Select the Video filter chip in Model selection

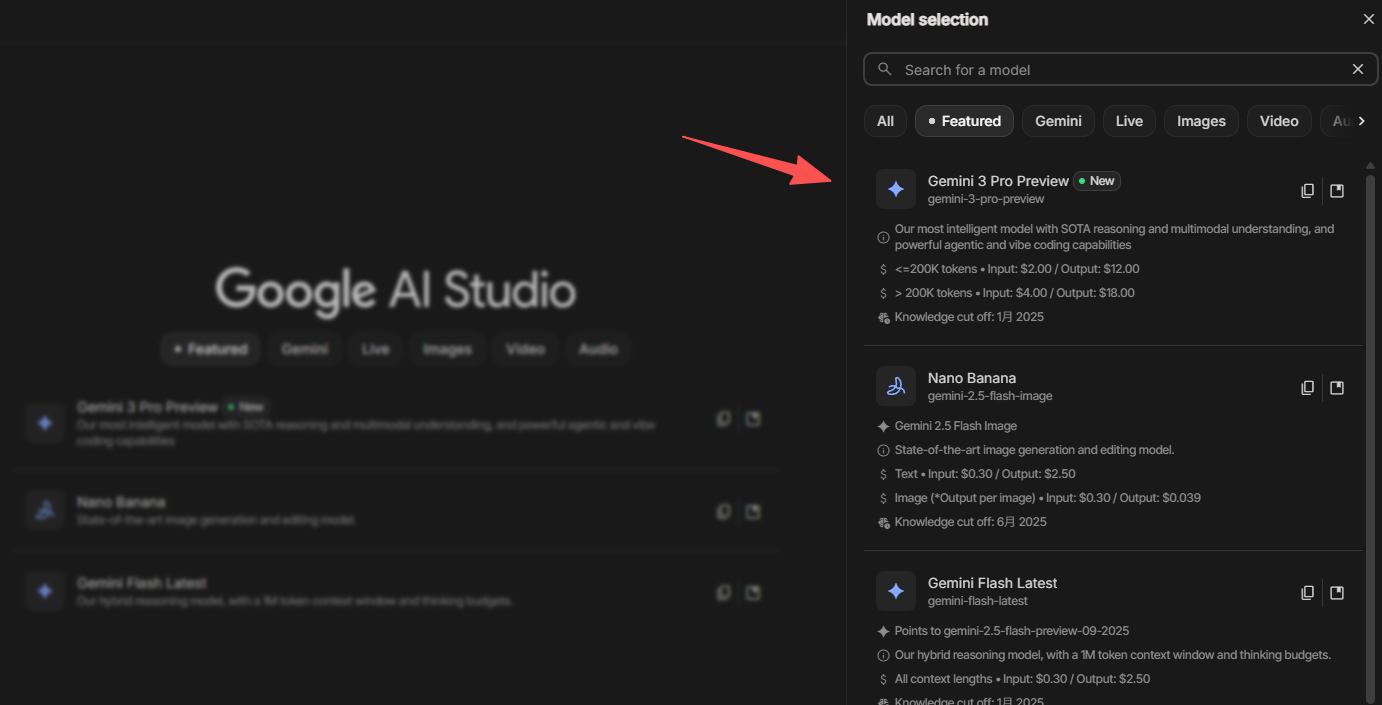[x=1279, y=121]
